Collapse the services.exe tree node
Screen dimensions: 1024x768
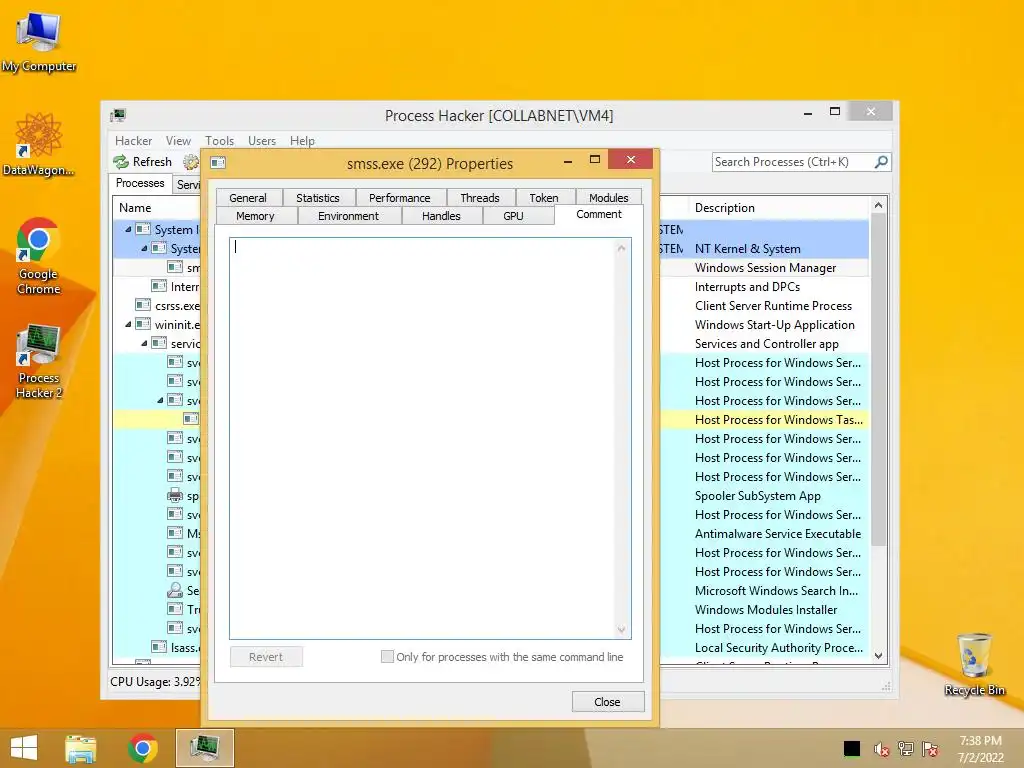pos(144,343)
